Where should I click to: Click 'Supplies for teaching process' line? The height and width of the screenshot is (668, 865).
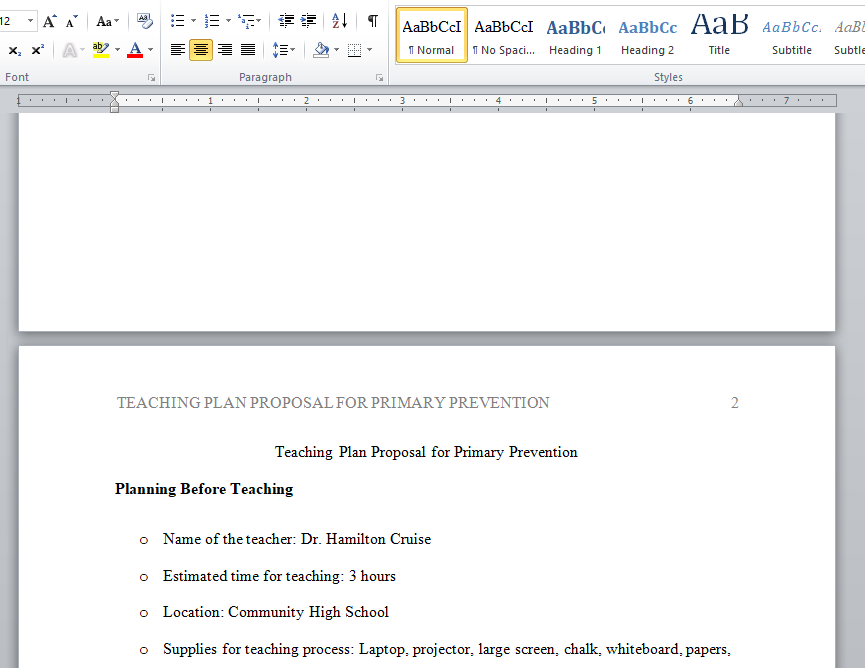tap(447, 649)
